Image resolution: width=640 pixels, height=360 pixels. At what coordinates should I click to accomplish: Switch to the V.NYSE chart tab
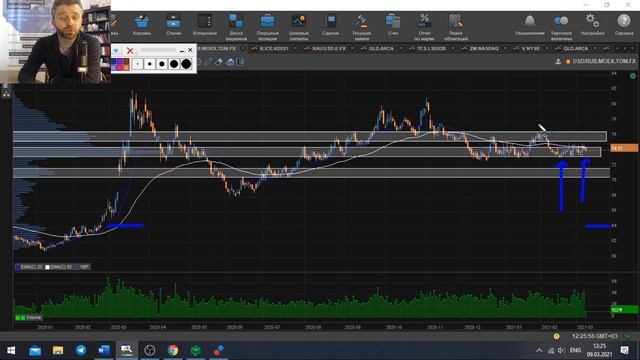click(x=530, y=49)
